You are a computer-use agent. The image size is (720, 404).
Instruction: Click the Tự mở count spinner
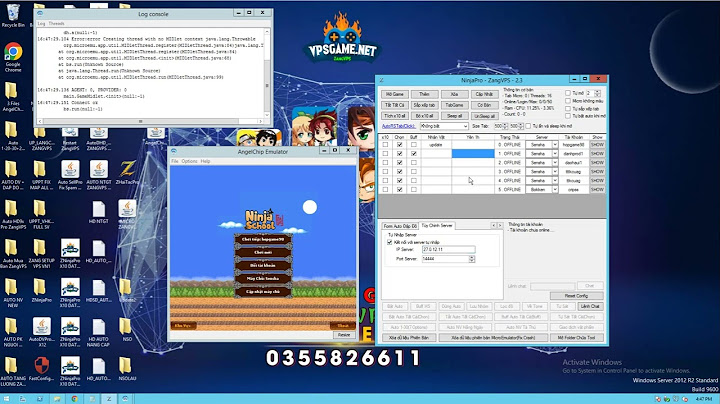click(597, 93)
